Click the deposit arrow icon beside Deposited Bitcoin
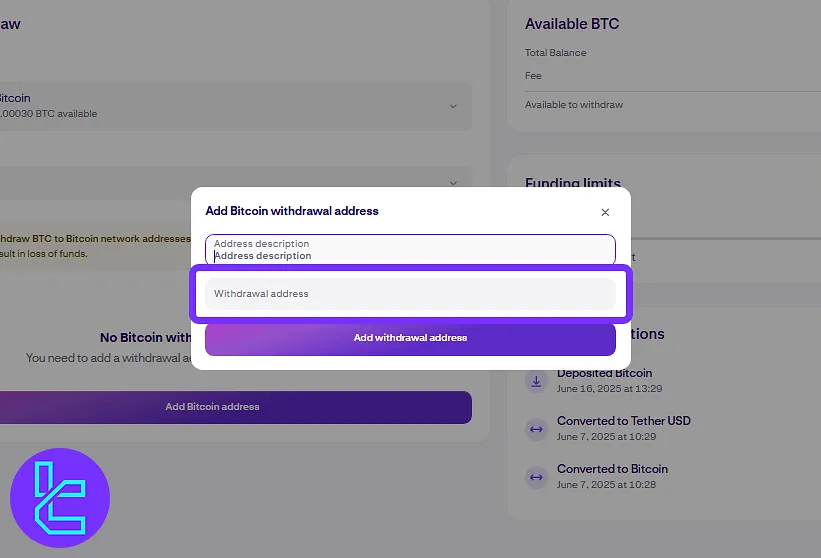 (536, 381)
